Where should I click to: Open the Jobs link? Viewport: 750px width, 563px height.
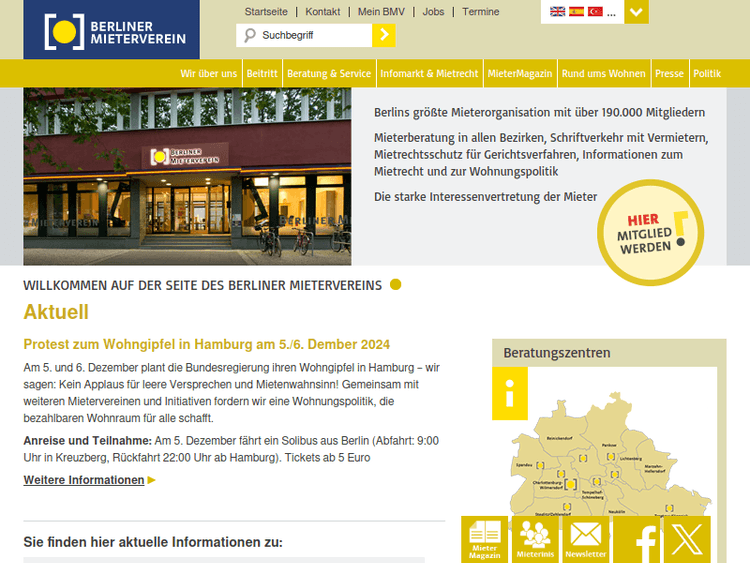tap(433, 11)
